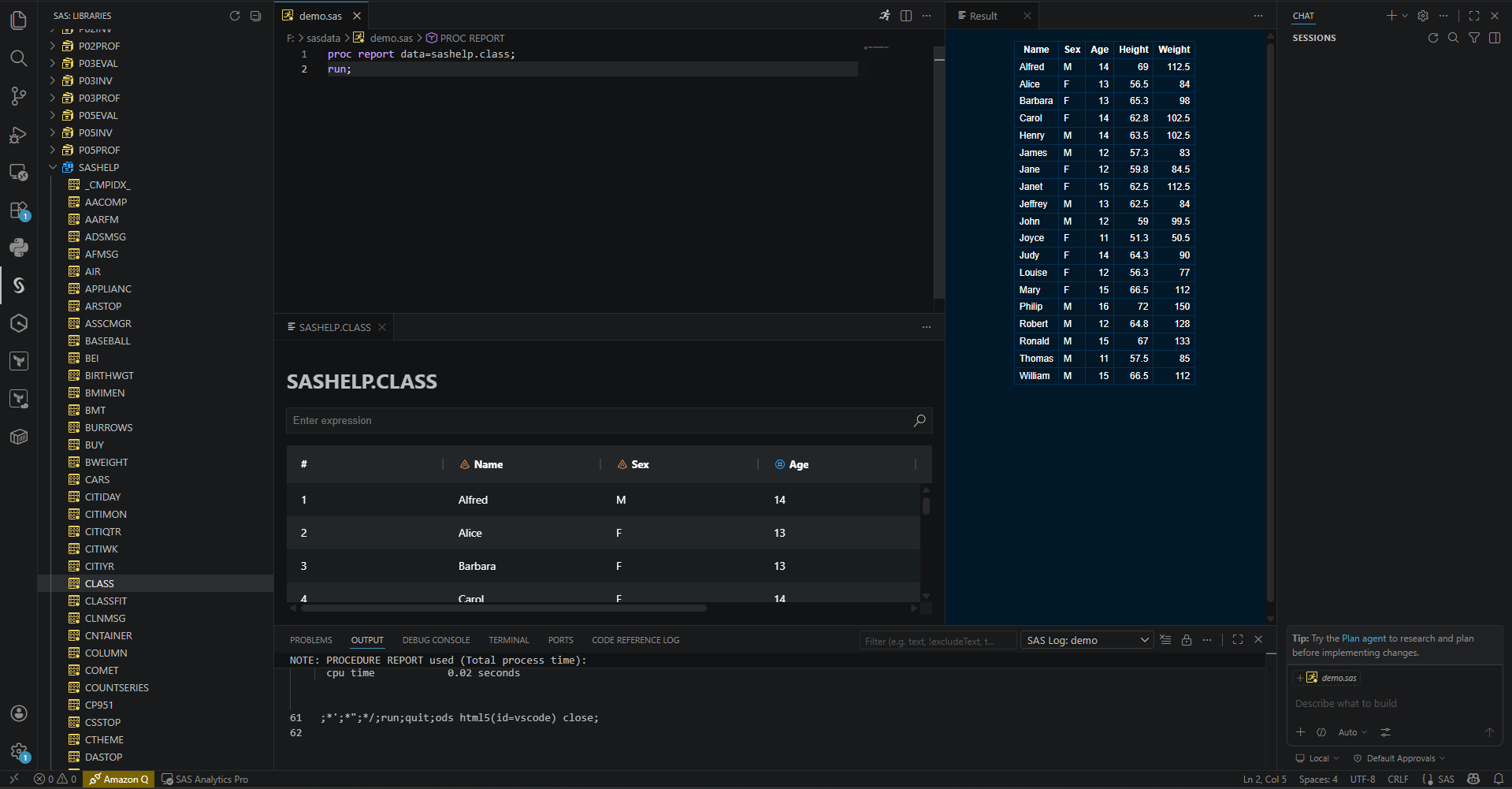Click the Plan agent link in tip

tap(1363, 638)
